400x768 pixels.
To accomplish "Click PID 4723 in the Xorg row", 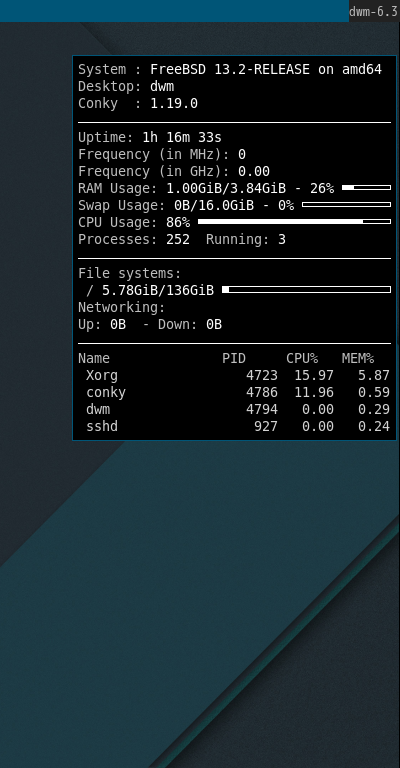I will point(261,376).
